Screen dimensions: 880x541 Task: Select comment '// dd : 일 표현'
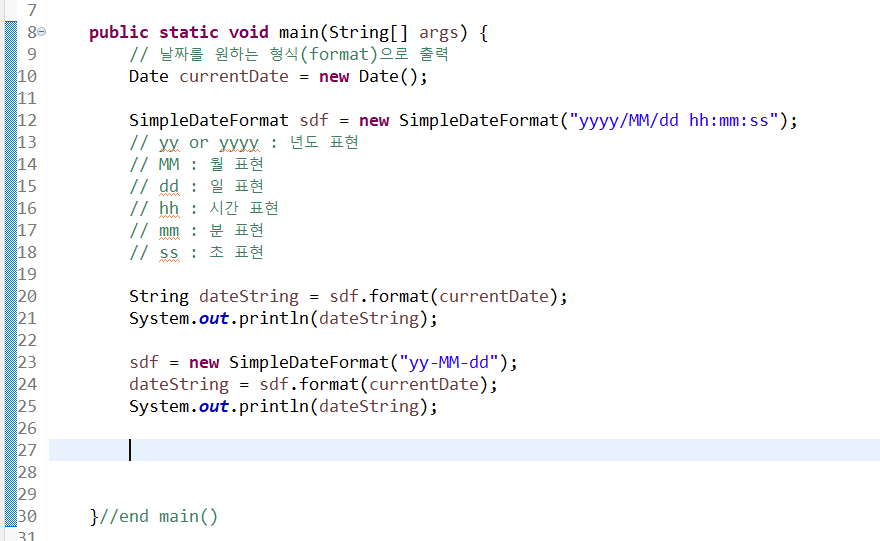point(196,186)
